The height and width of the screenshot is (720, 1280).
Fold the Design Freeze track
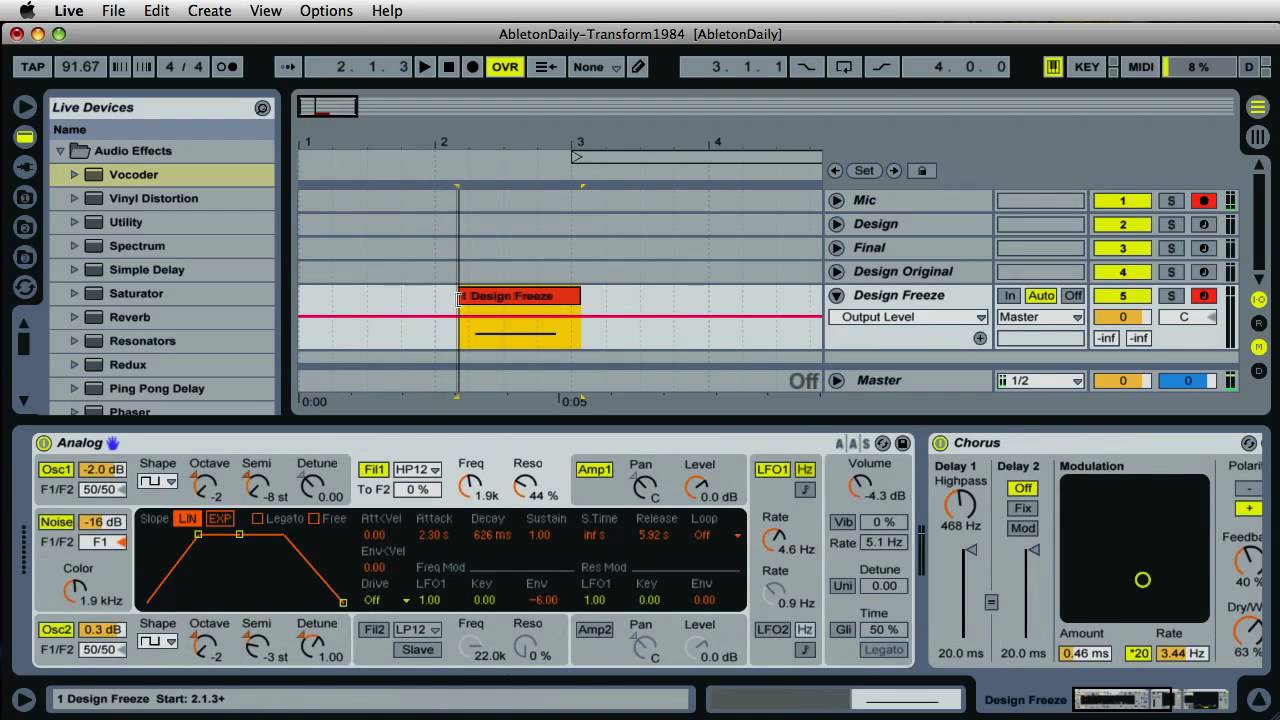point(837,296)
